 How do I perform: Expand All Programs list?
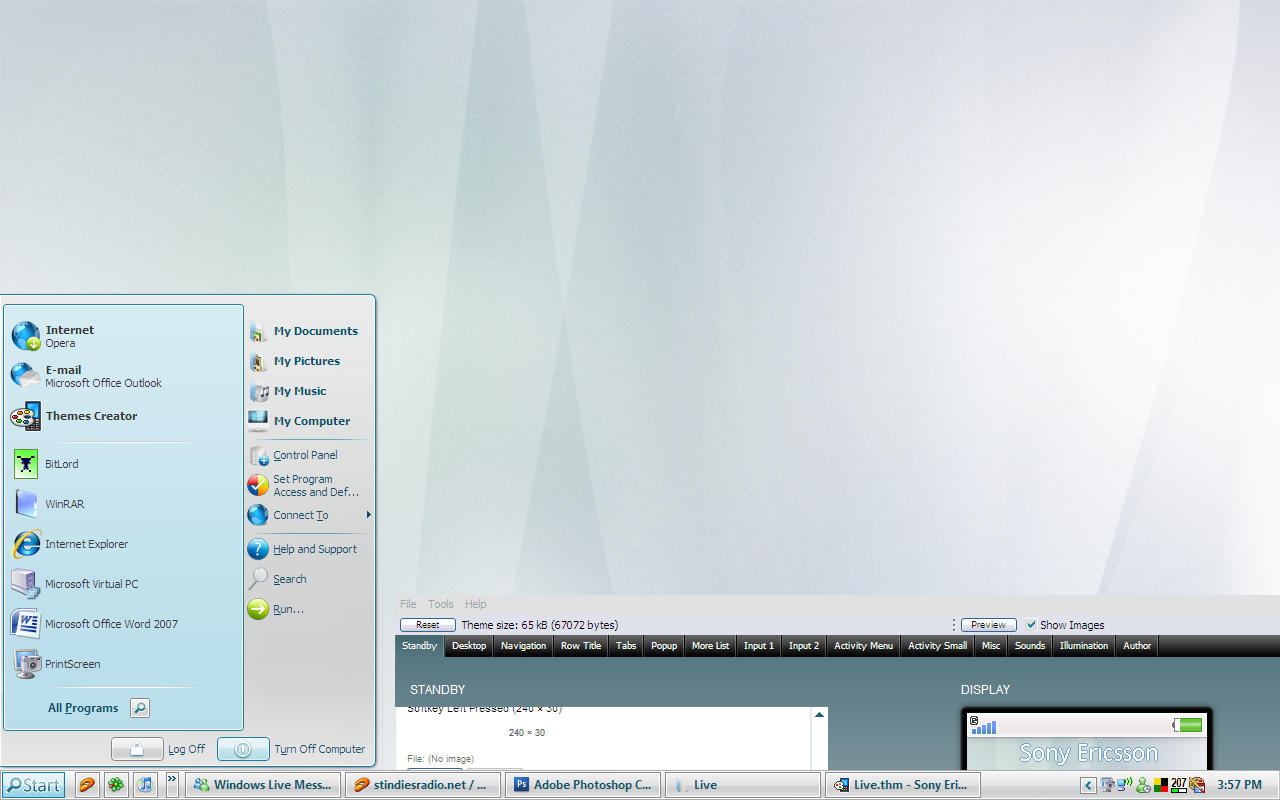coord(98,708)
